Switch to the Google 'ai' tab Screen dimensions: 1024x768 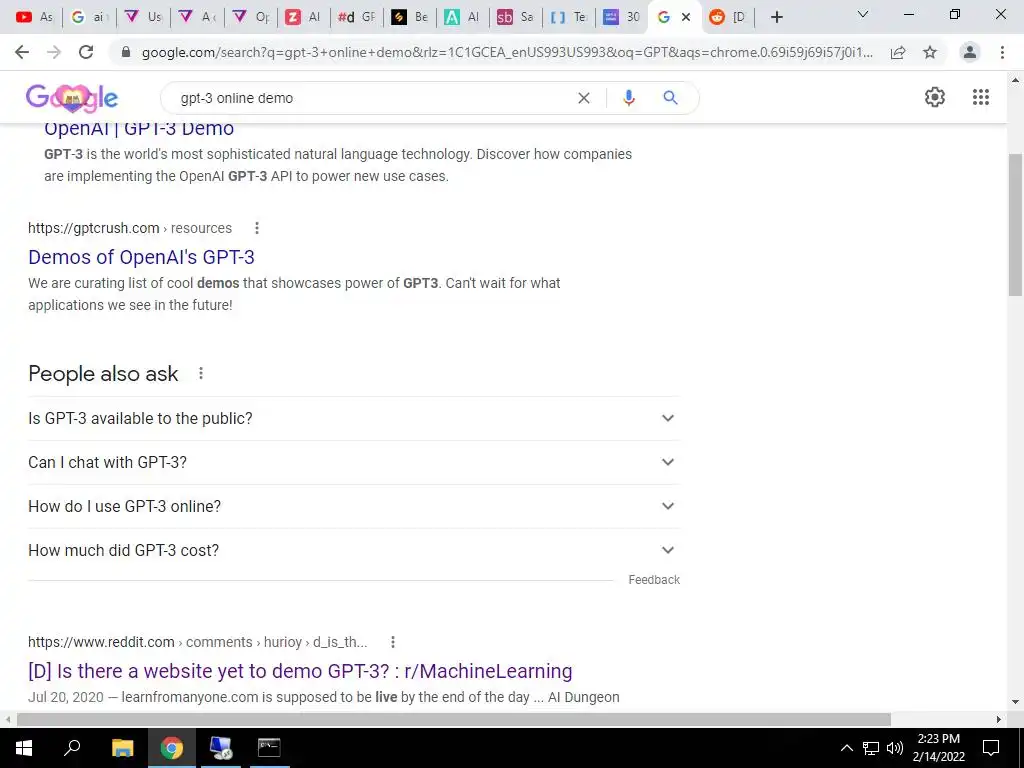pos(89,17)
